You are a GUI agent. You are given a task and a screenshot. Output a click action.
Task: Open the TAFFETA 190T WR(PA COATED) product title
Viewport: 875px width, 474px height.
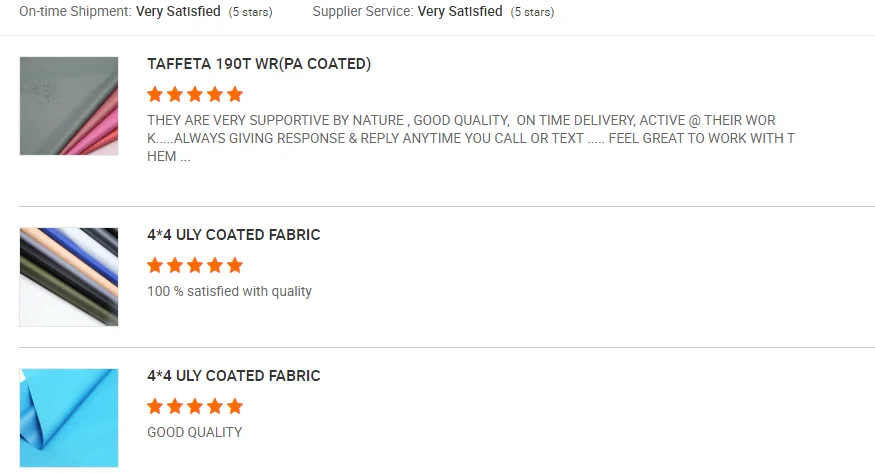259,64
